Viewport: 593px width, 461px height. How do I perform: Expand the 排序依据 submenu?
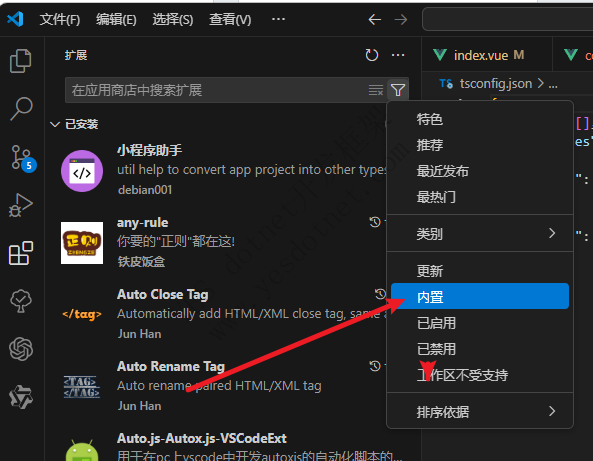(480, 411)
